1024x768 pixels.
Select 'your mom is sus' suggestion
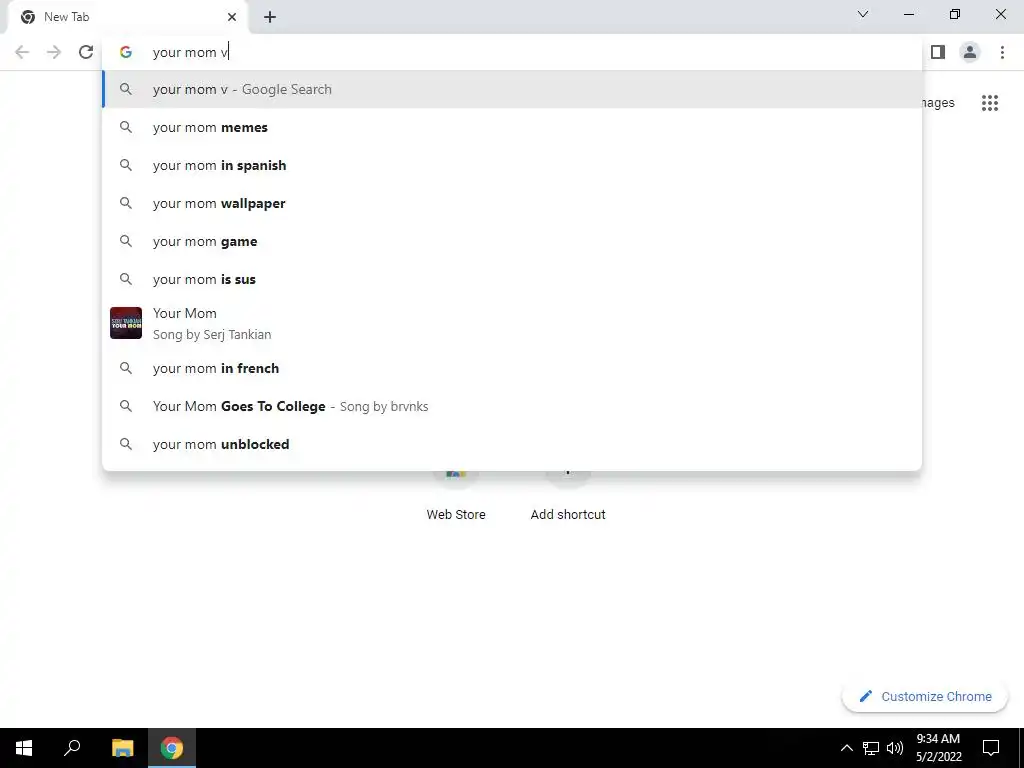(x=512, y=279)
